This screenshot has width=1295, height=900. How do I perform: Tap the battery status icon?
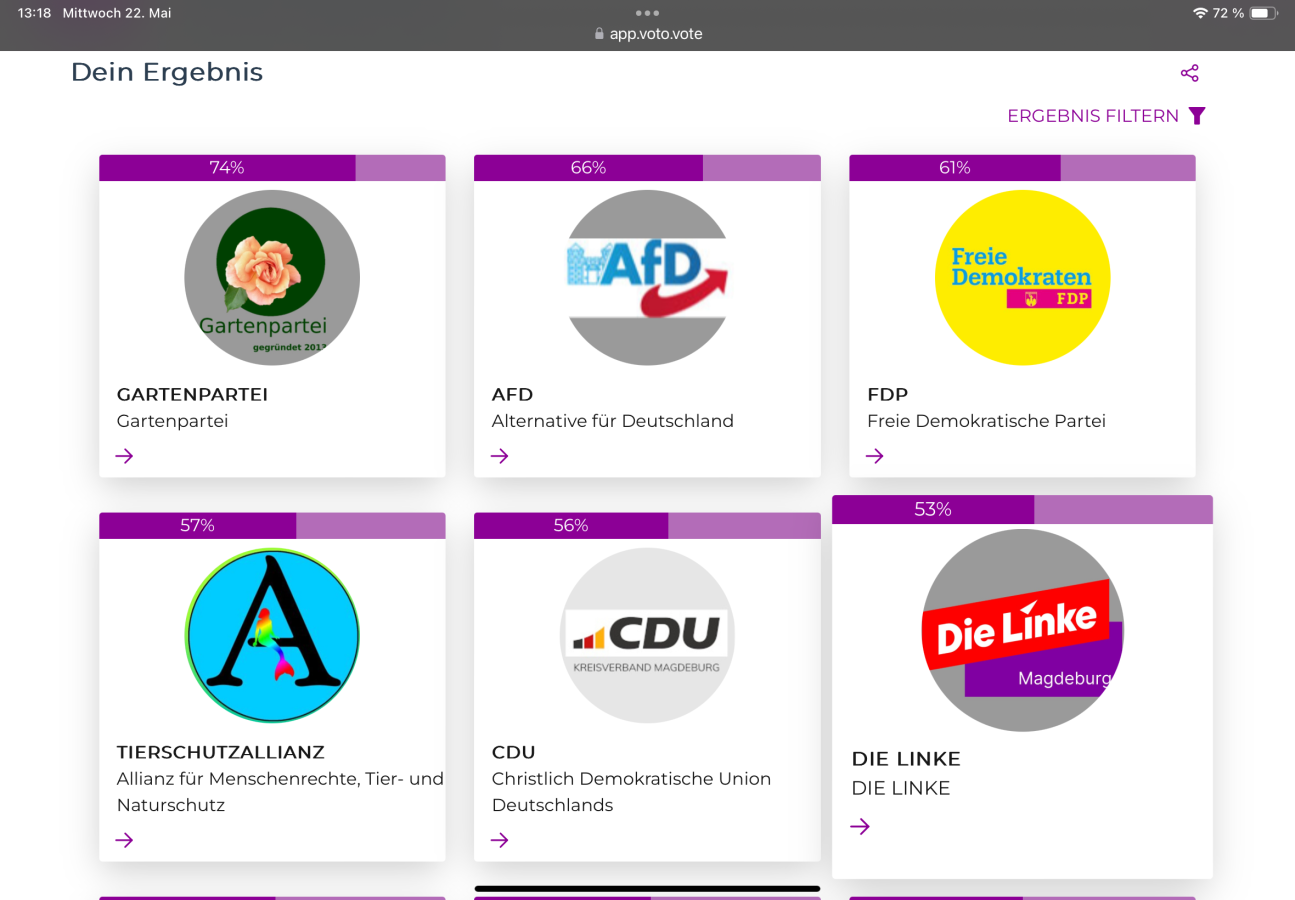(1263, 13)
